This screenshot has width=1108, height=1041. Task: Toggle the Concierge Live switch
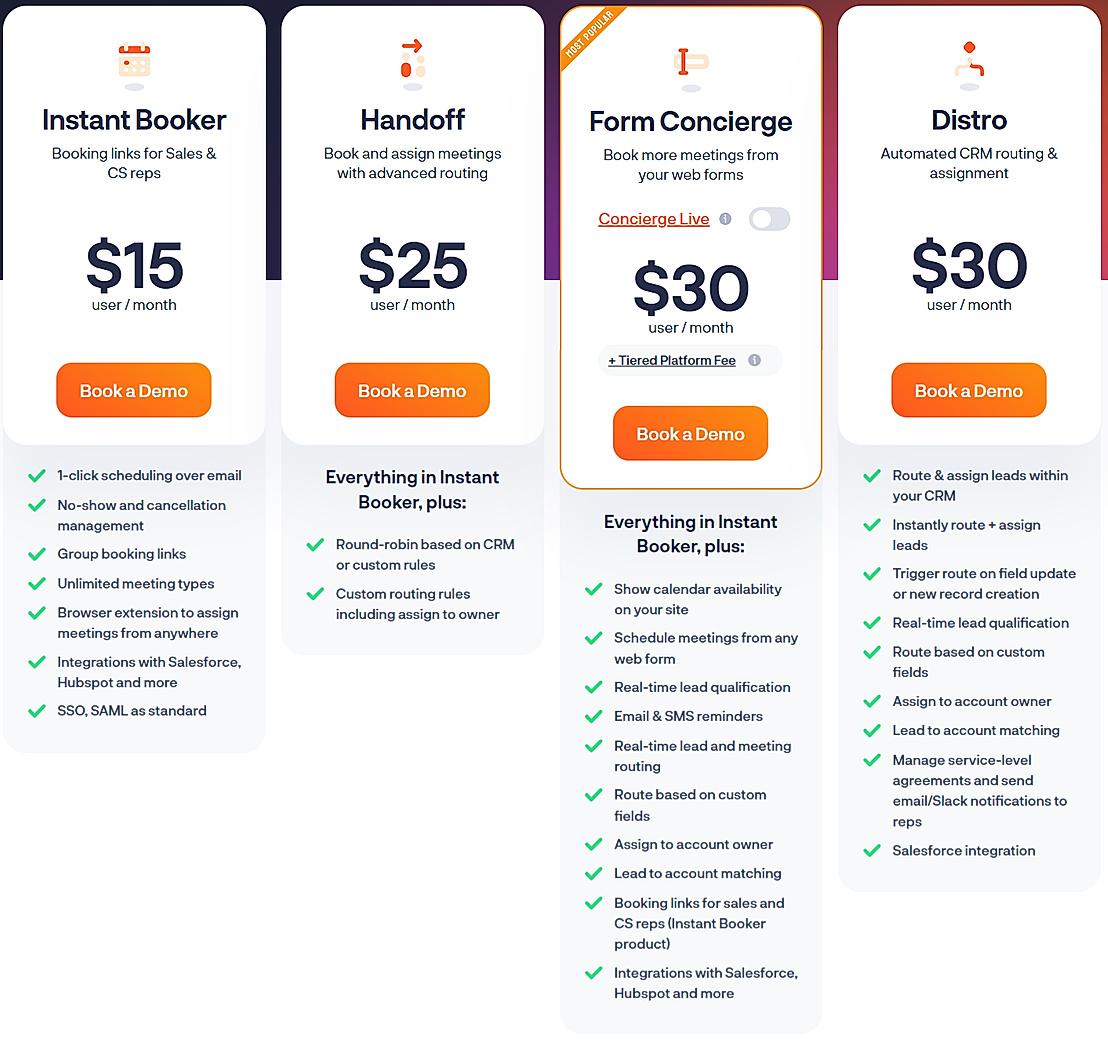tap(769, 219)
